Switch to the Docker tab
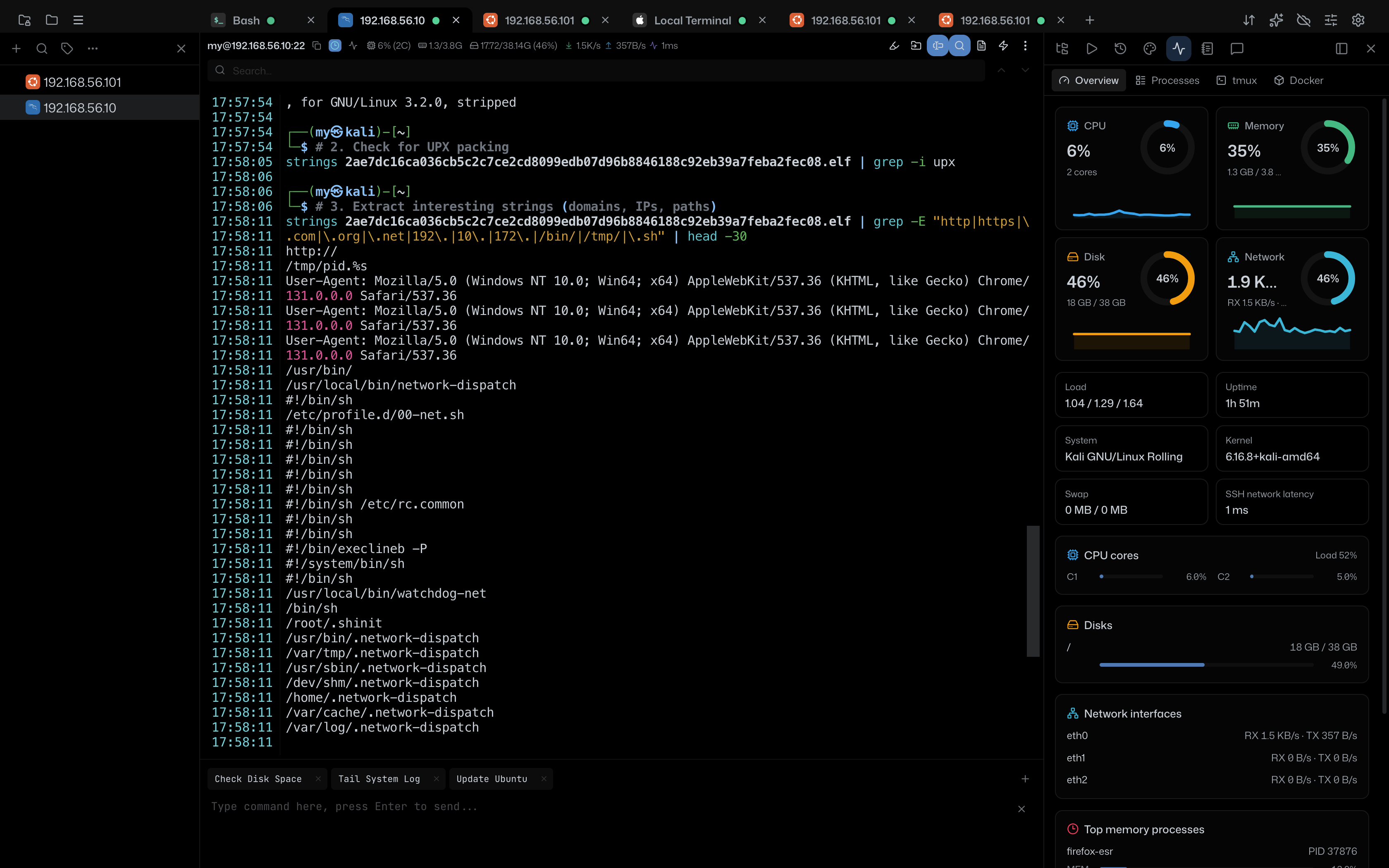1389x868 pixels. click(x=1298, y=80)
